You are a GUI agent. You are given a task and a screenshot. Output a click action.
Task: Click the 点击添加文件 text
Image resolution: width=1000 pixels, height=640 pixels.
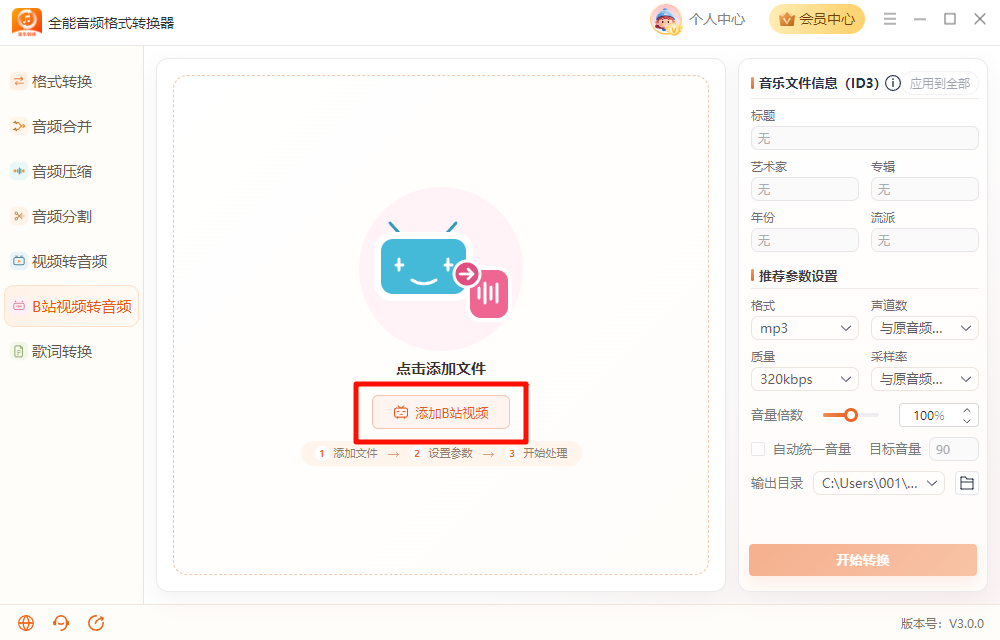point(441,368)
